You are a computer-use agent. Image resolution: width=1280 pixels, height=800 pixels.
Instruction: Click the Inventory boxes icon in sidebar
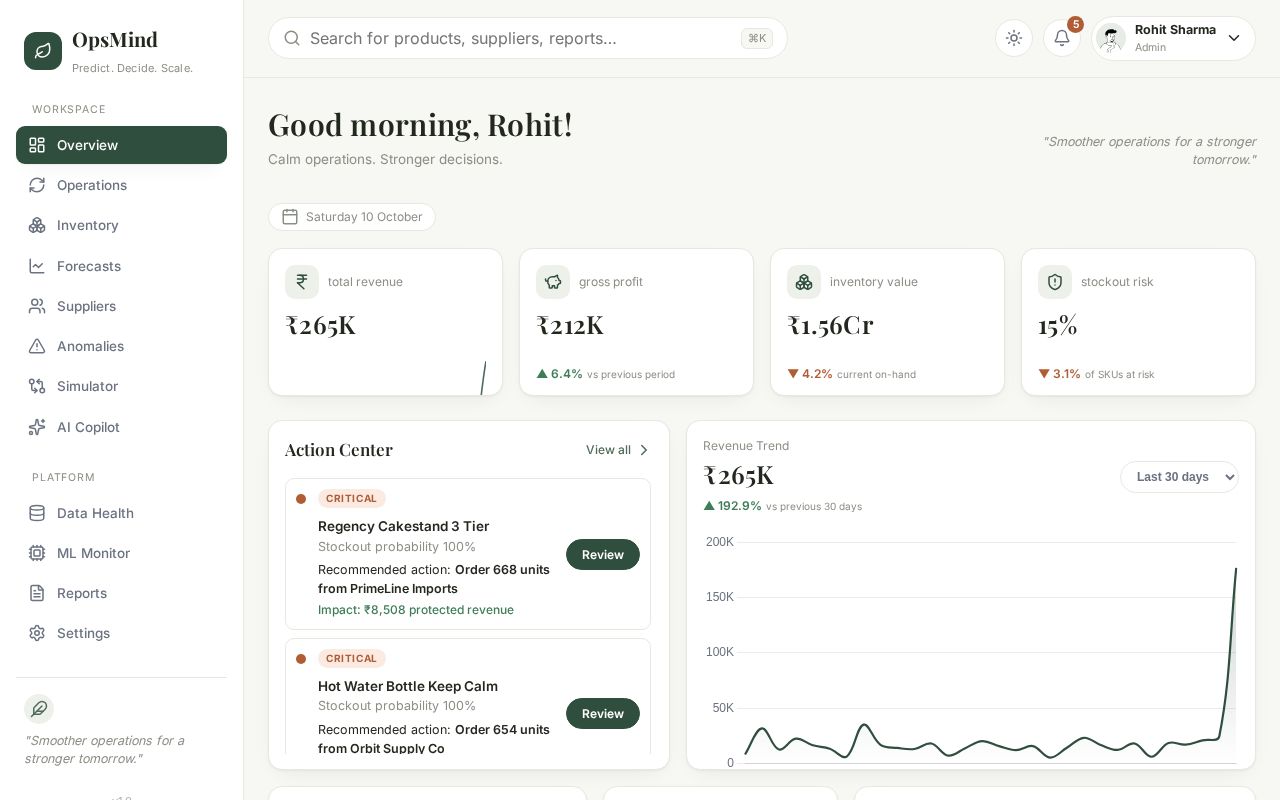37,225
